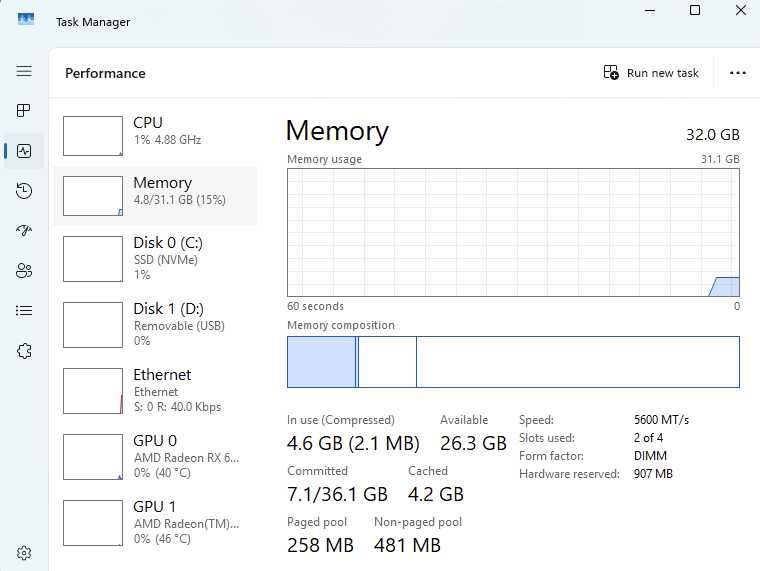Select GPU 1 AMD Radeon item
The image size is (760, 571).
(156, 523)
